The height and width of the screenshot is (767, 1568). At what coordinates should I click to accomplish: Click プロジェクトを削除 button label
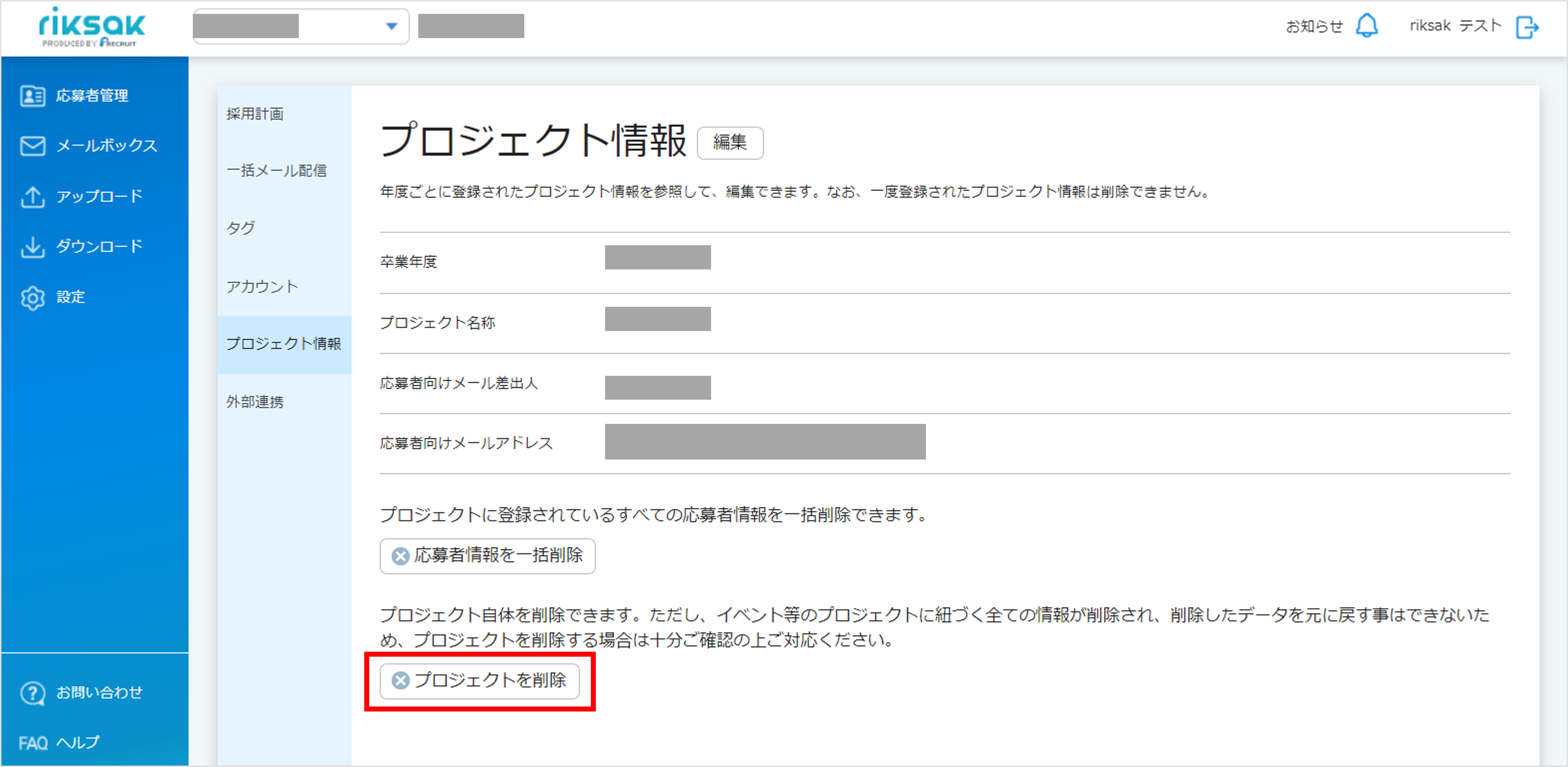click(491, 680)
